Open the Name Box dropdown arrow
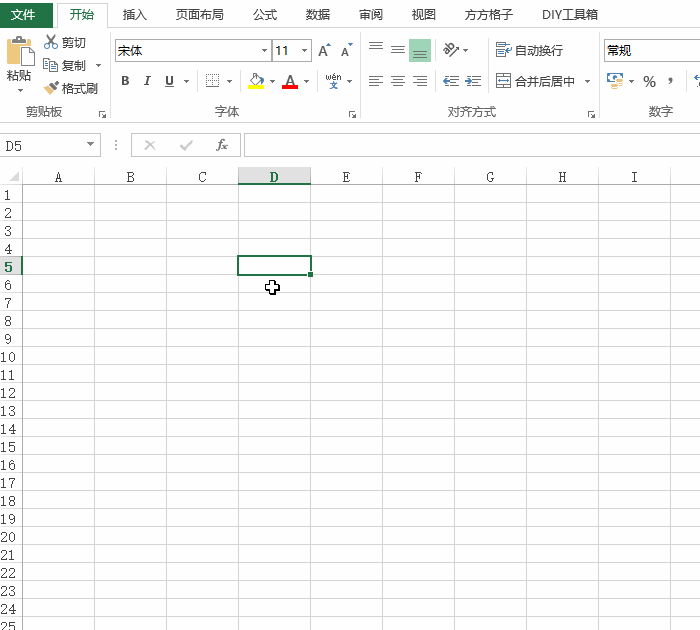 point(91,145)
